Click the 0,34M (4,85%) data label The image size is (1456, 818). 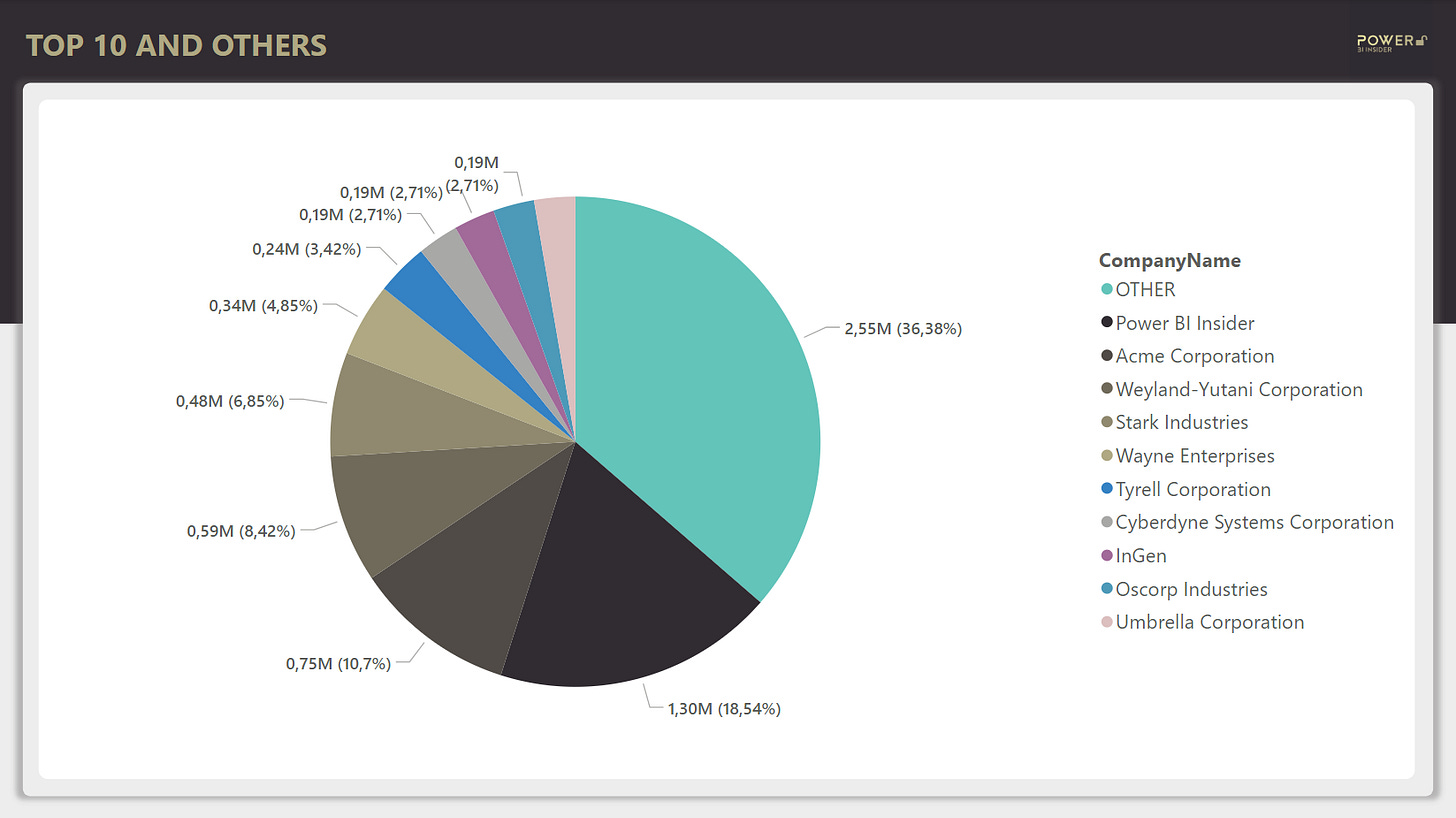tap(264, 306)
